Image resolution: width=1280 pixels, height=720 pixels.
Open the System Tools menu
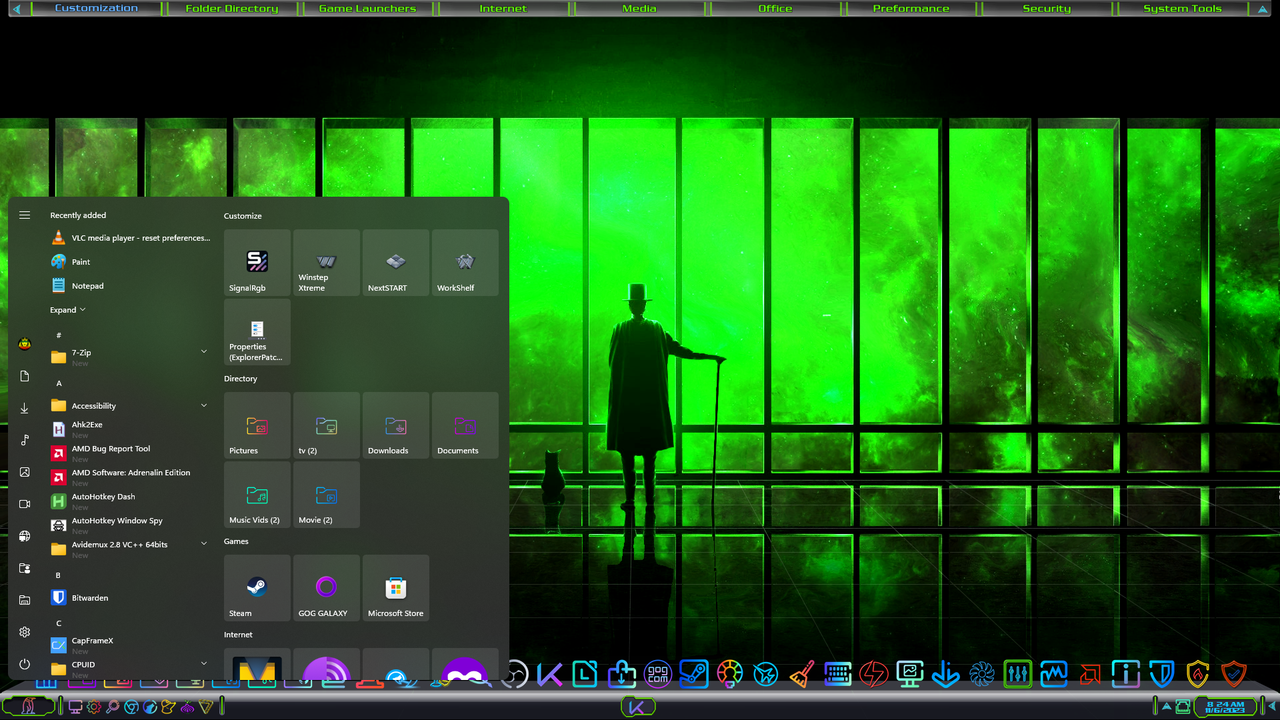coord(1183,8)
